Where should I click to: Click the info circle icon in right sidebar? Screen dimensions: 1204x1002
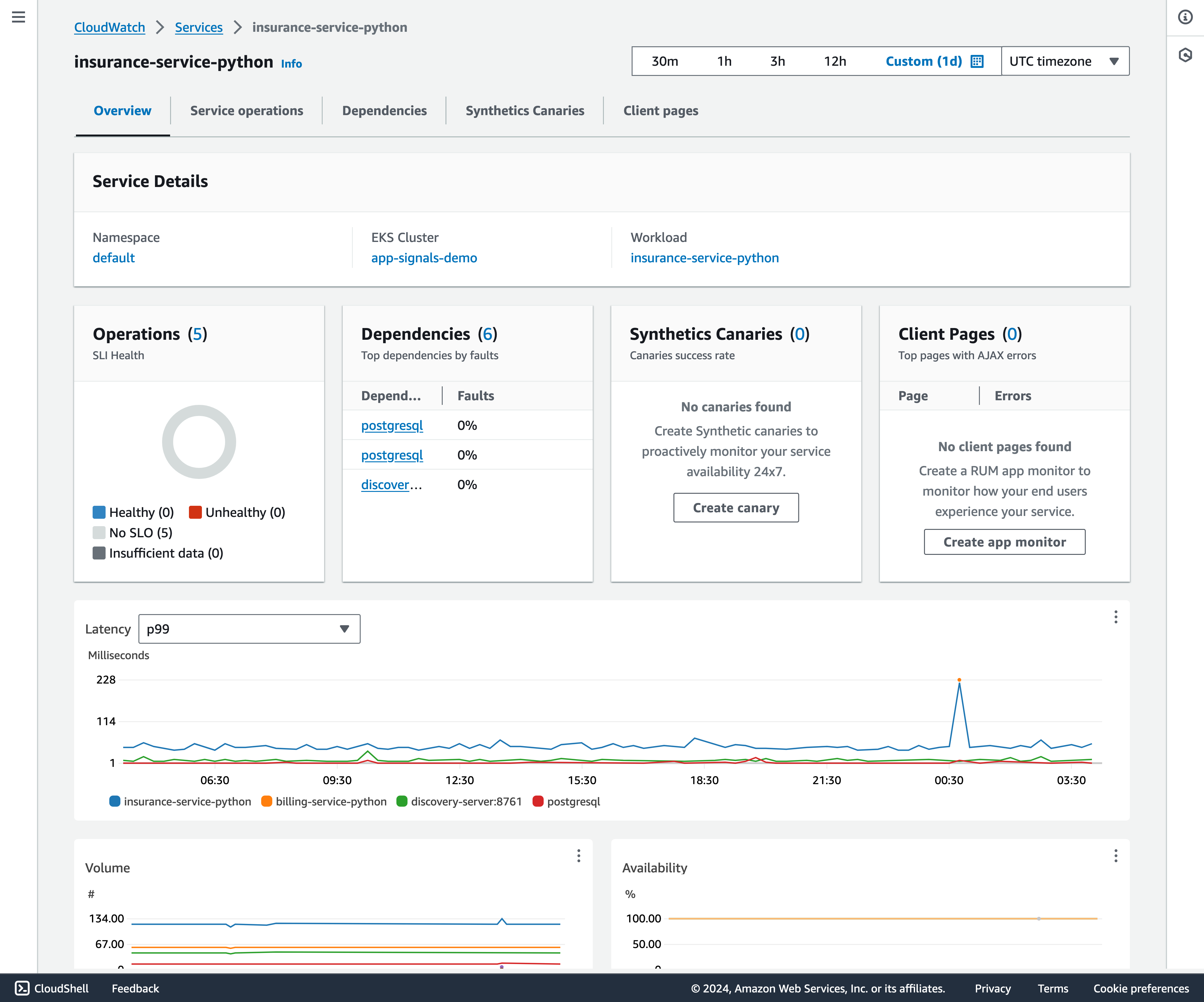pos(1185,17)
